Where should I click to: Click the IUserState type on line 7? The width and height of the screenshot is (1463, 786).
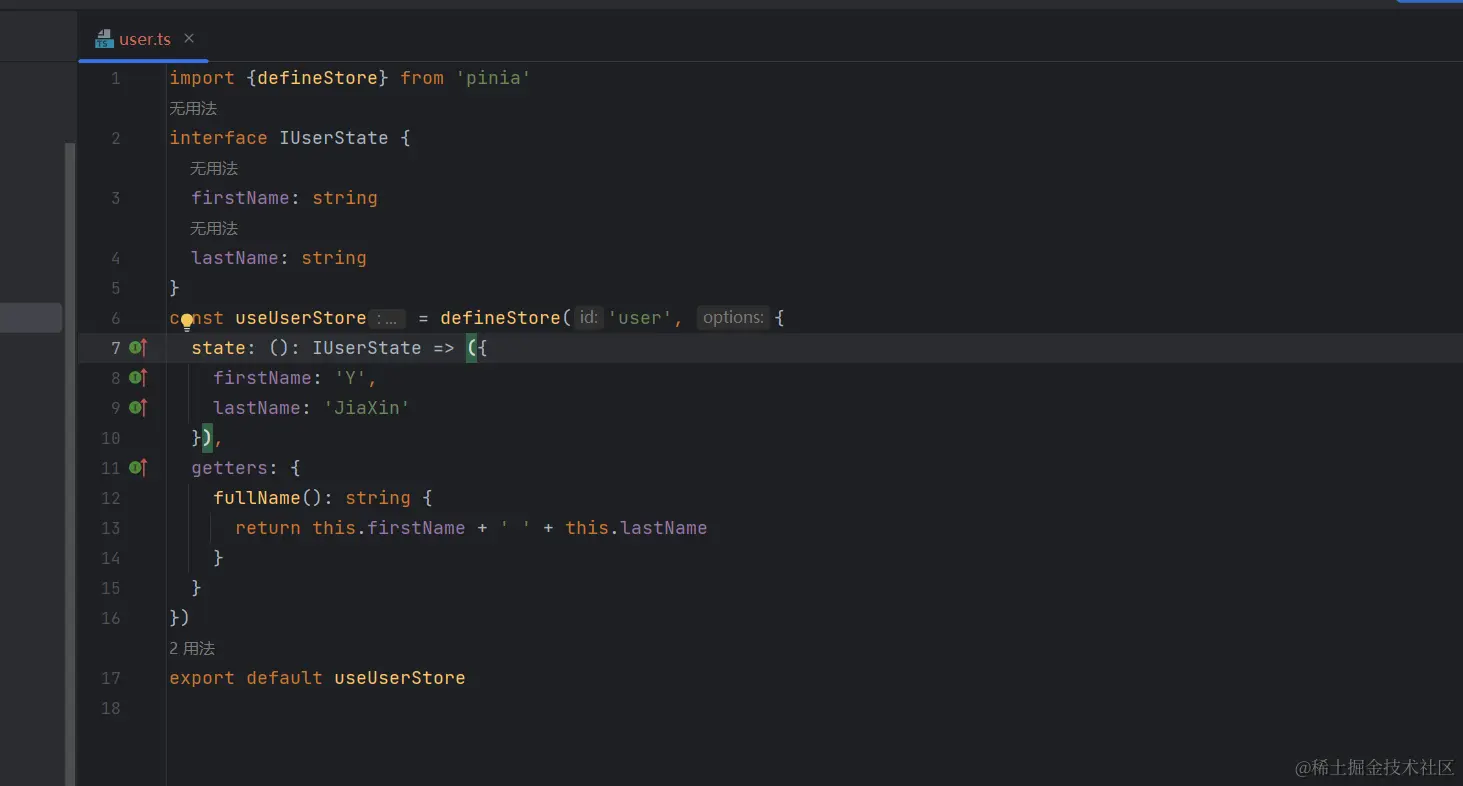[366, 348]
